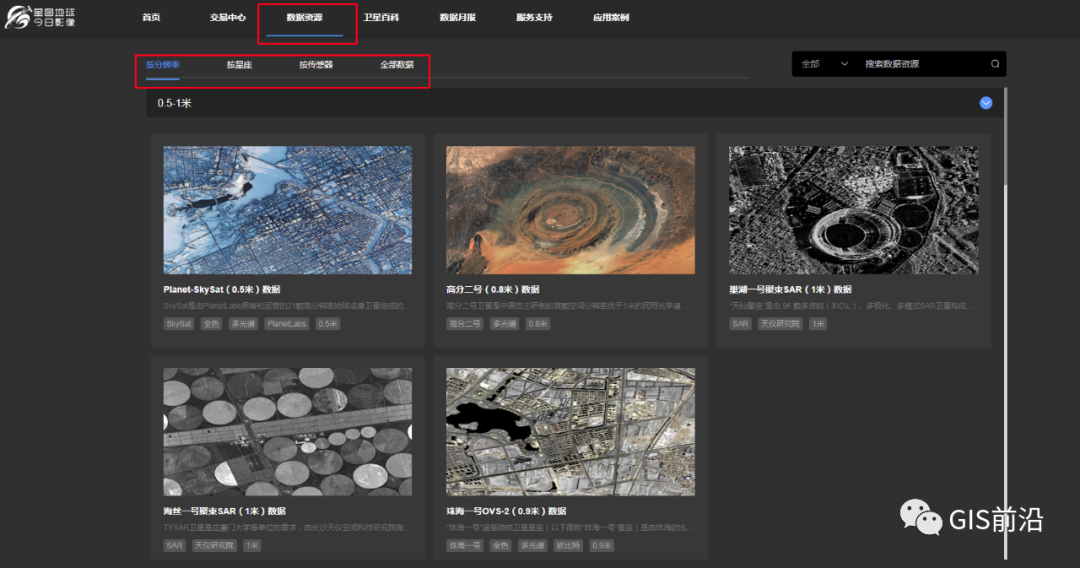Open the 全部 category dropdown beside search
1080x568 pixels.
pyautogui.click(x=824, y=64)
